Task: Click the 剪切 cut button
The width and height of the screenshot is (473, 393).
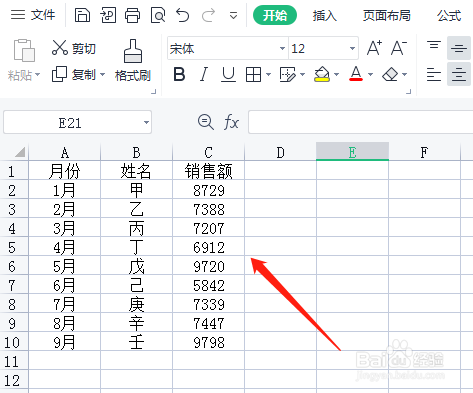Action: (74, 48)
